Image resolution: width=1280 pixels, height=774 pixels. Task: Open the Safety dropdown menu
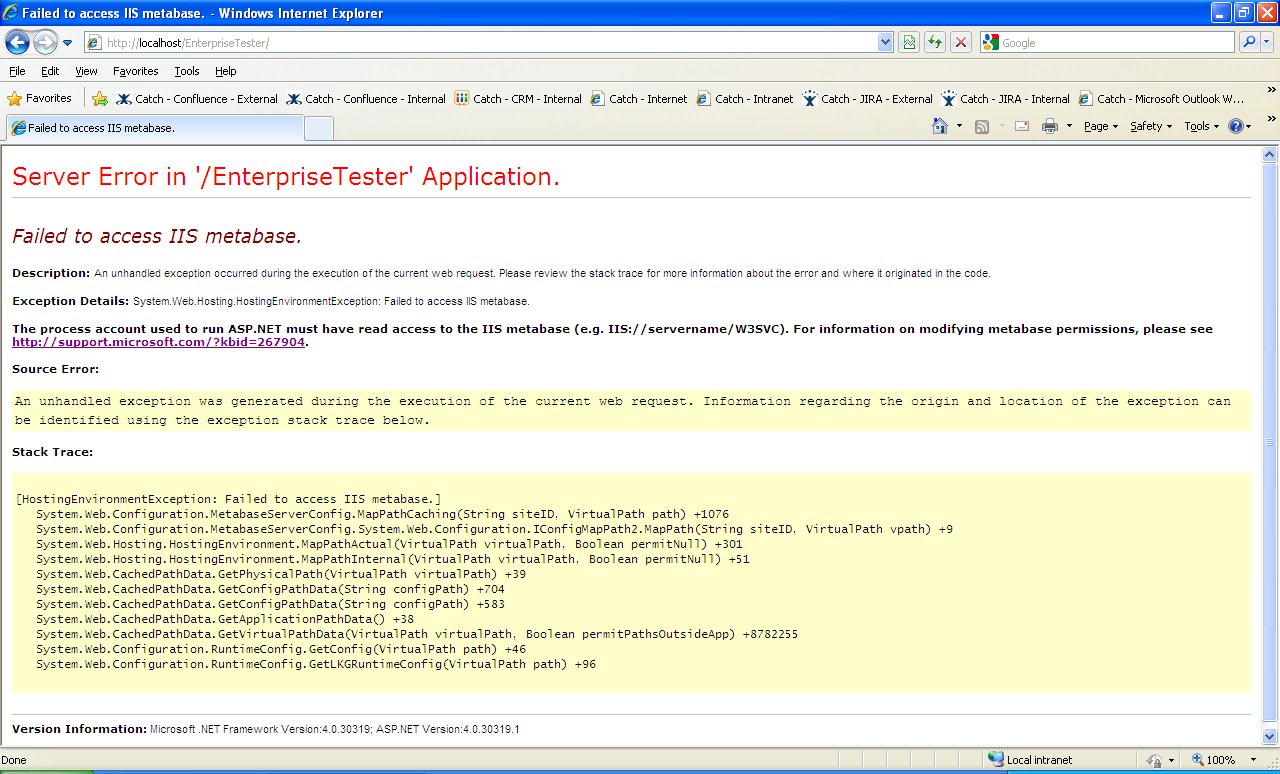pos(1150,126)
